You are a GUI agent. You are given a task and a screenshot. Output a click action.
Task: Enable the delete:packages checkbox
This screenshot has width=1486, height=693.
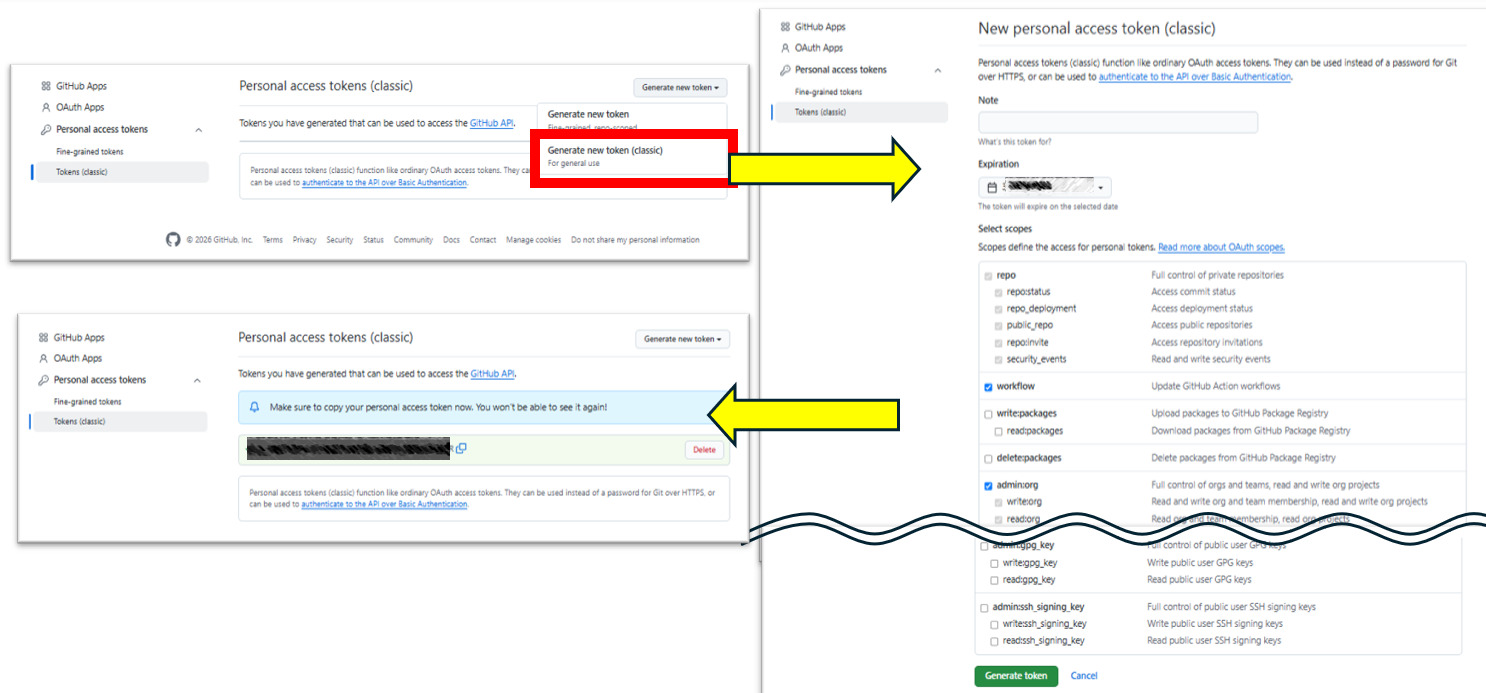click(988, 458)
